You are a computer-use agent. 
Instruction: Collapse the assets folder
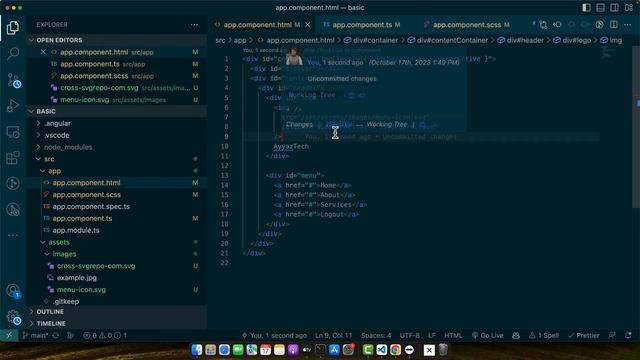(x=116, y=242)
